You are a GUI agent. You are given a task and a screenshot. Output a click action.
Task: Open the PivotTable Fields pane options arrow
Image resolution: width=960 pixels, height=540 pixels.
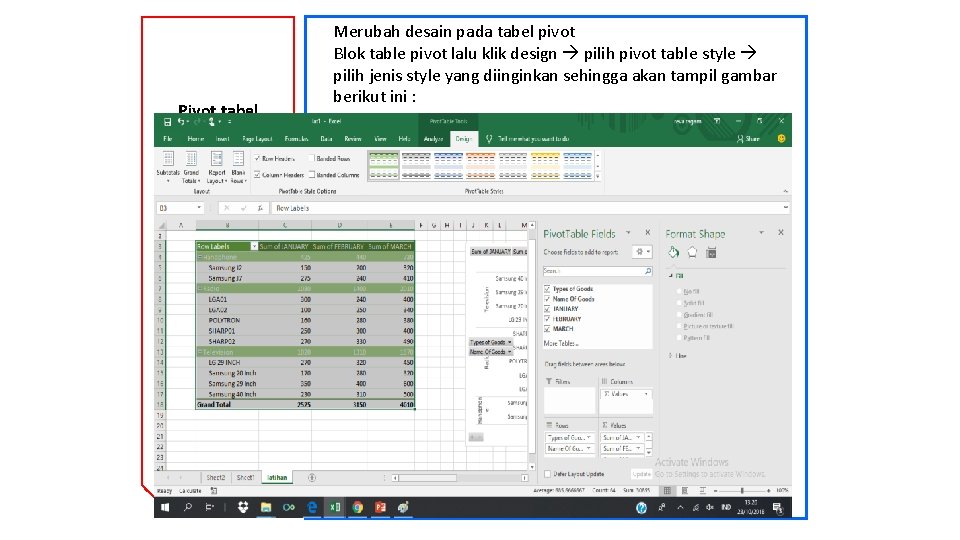point(628,233)
